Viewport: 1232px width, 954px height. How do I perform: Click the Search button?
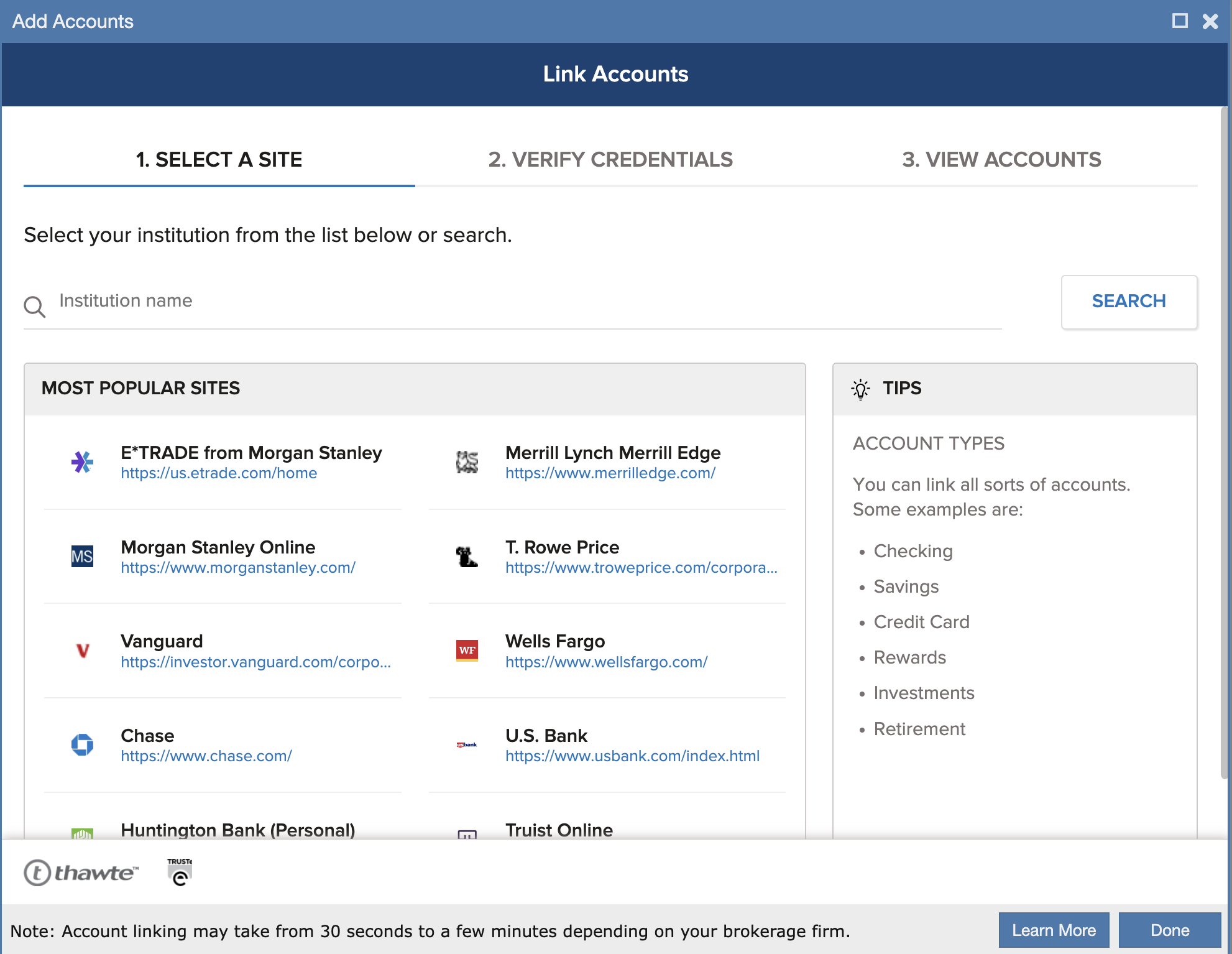[x=1129, y=302]
